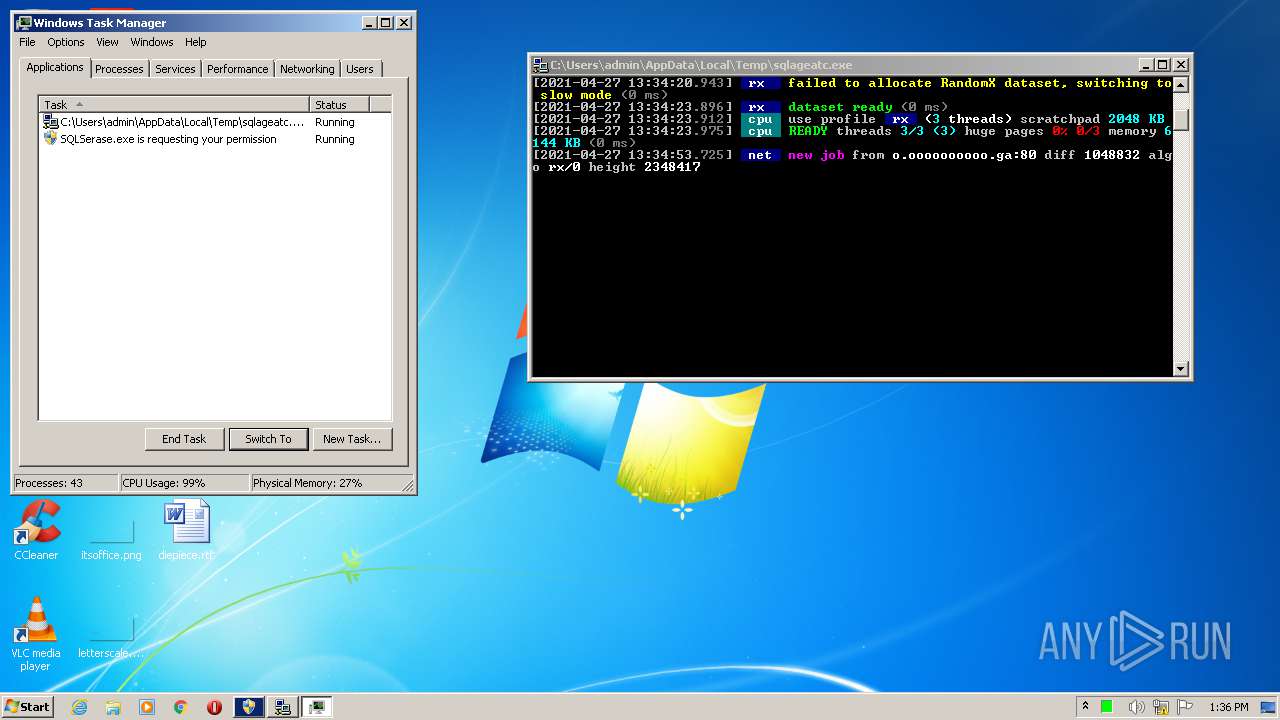Launch Google Chrome from taskbar
This screenshot has height=720, width=1280.
(x=180, y=707)
